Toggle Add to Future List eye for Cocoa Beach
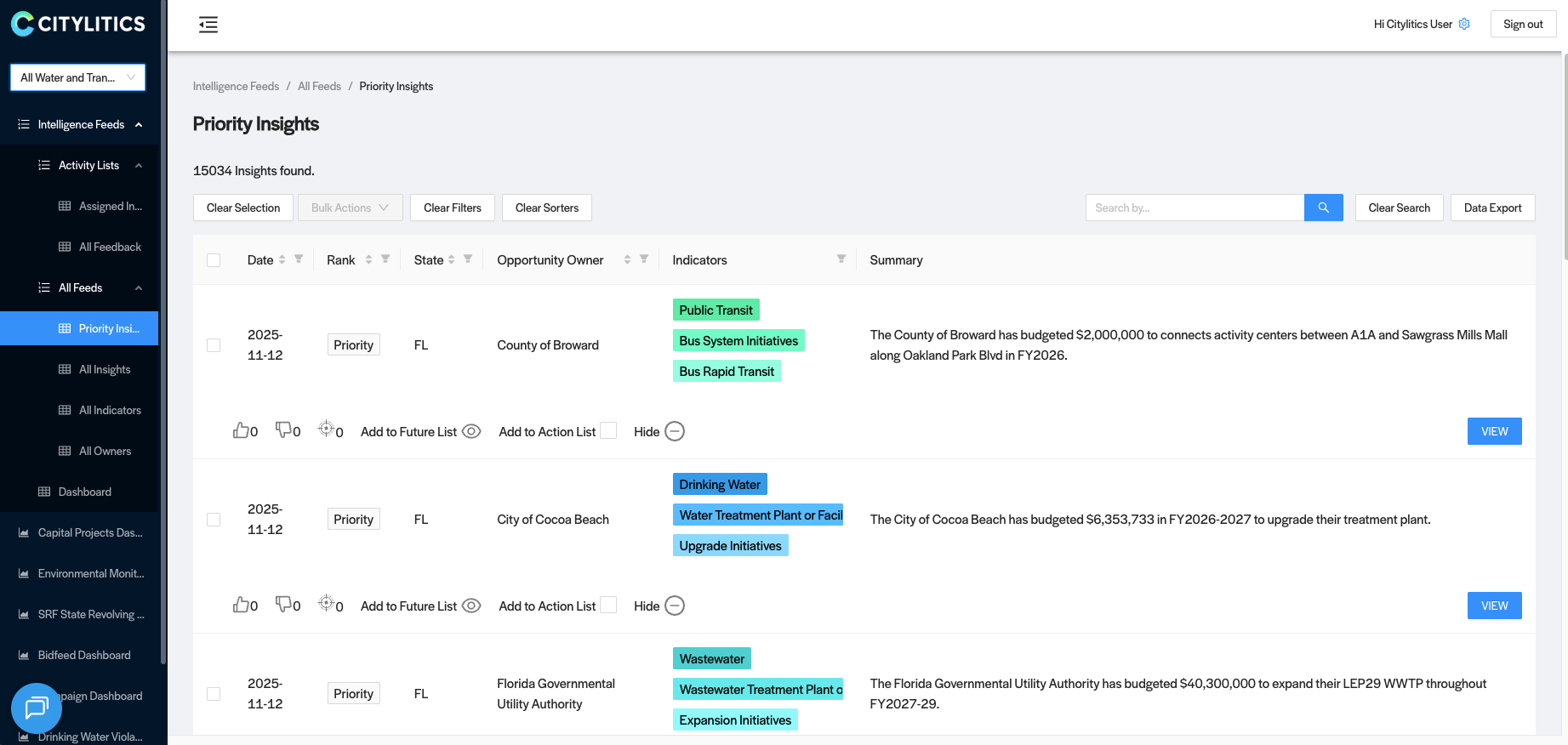 pyautogui.click(x=471, y=606)
